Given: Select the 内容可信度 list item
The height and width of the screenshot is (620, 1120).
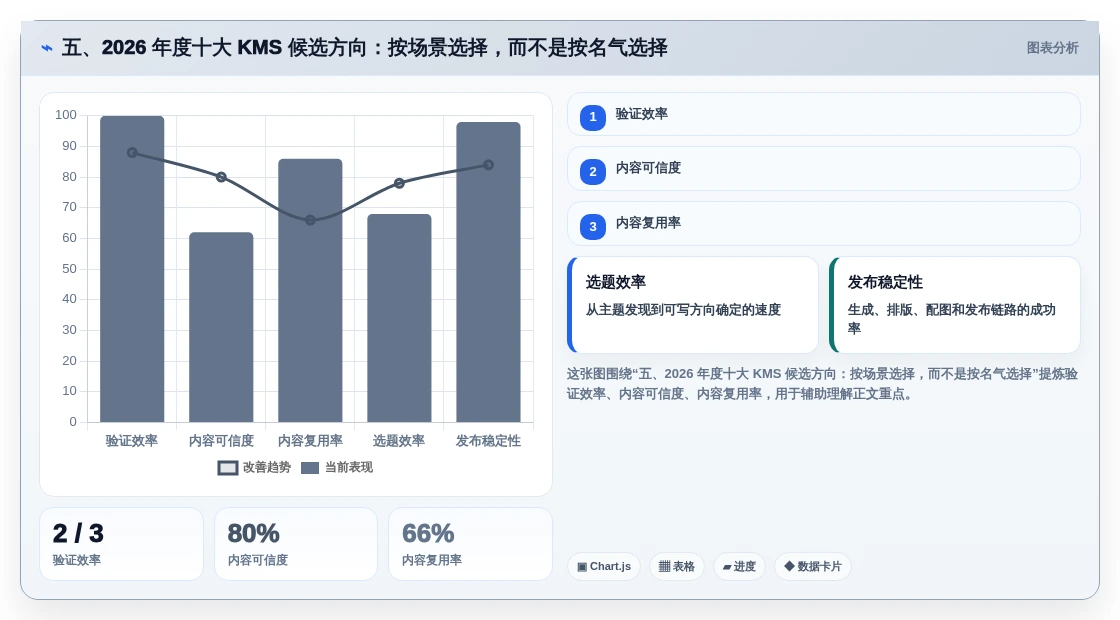Looking at the screenshot, I should (824, 169).
